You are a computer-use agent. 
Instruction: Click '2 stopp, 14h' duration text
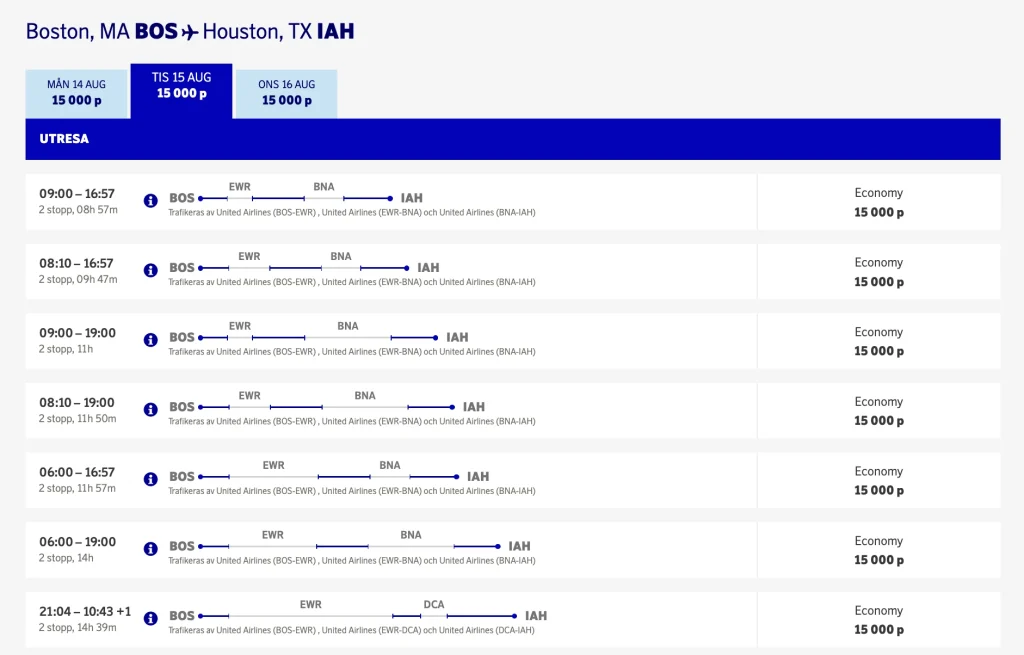click(66, 558)
